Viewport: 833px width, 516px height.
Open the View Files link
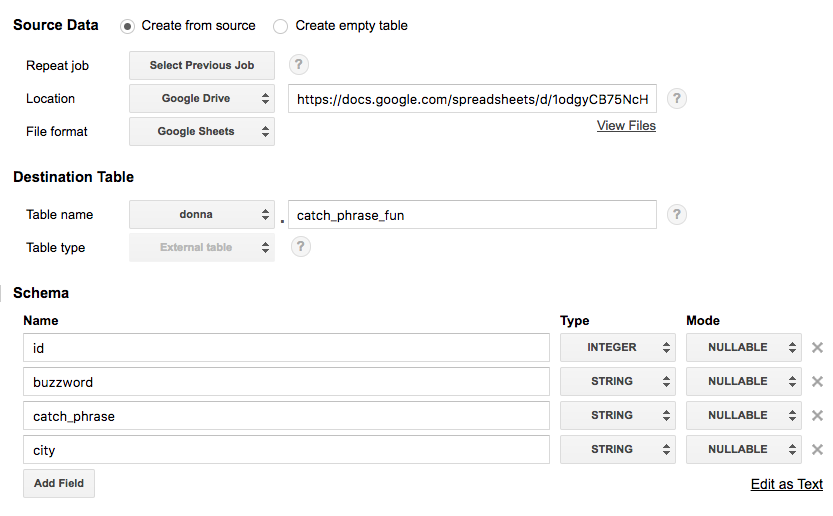626,126
